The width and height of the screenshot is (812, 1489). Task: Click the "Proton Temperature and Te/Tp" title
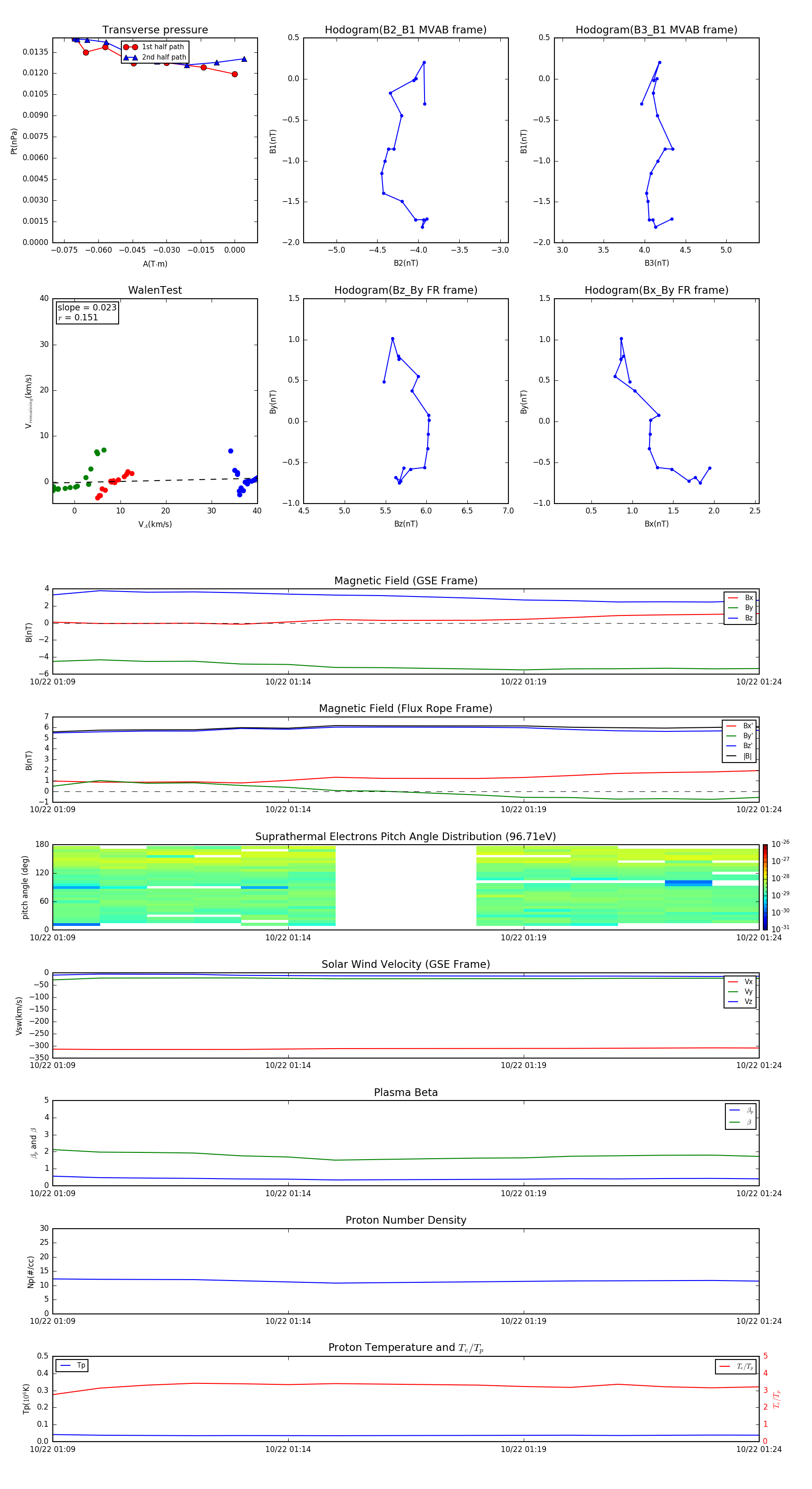pyautogui.click(x=406, y=1348)
